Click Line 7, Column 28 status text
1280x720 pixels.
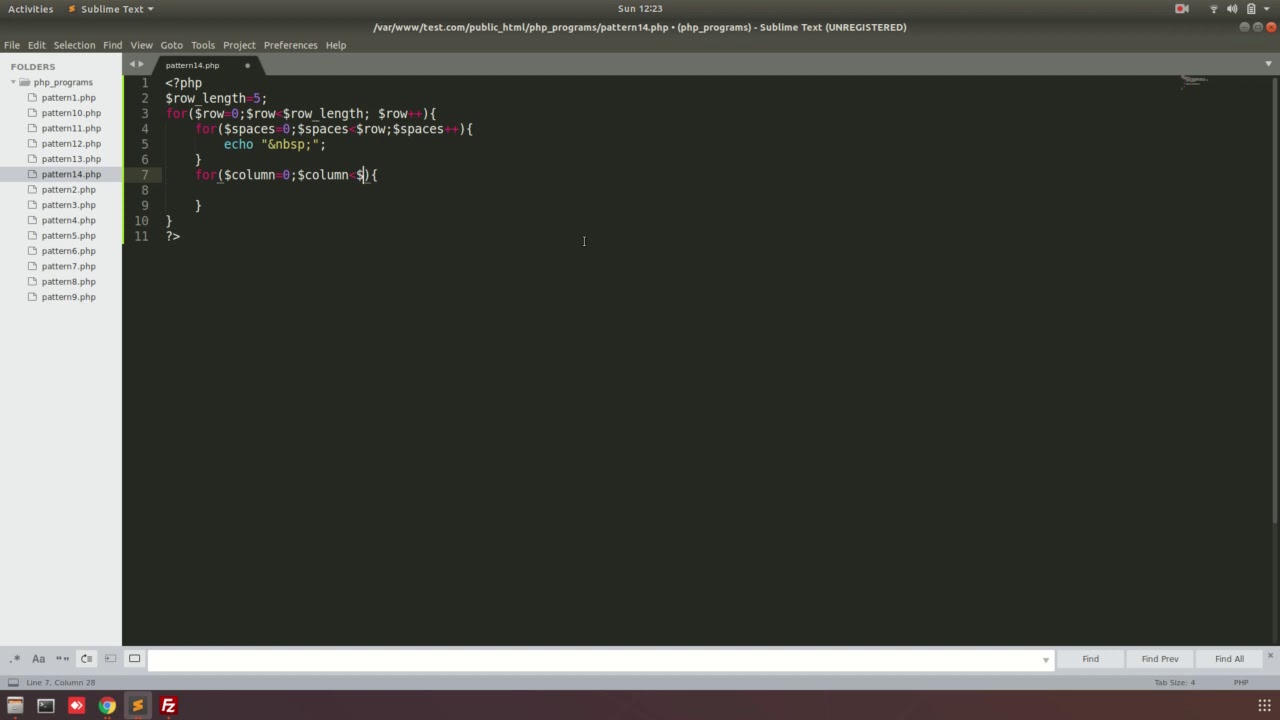(61, 683)
